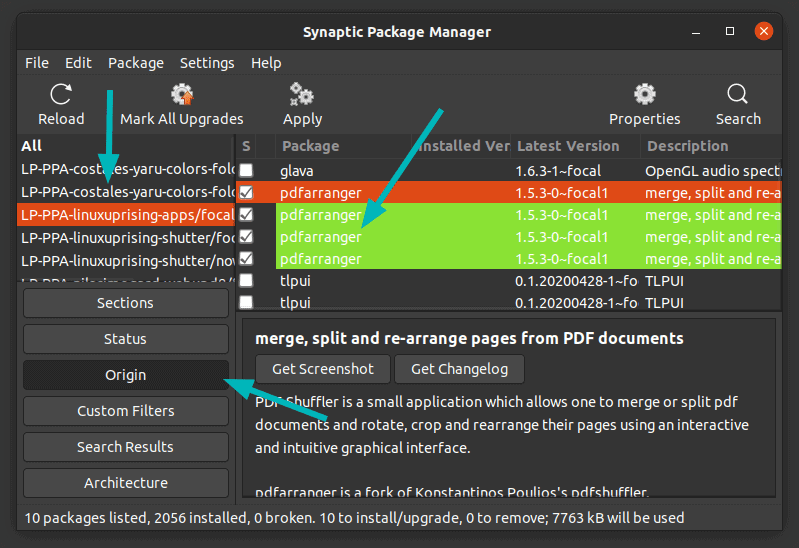The width and height of the screenshot is (799, 548).
Task: Switch to the Origin filter view
Action: tap(125, 375)
